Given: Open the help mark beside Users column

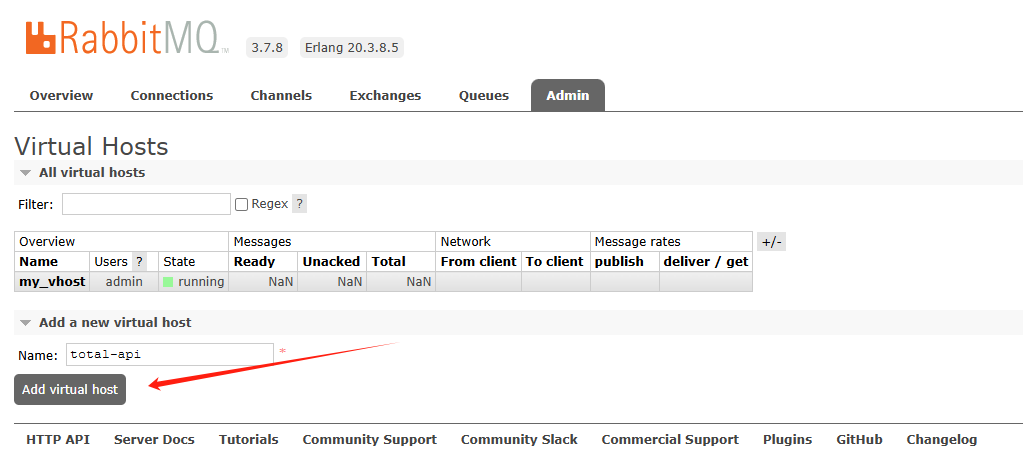Looking at the screenshot, I should coord(138,262).
